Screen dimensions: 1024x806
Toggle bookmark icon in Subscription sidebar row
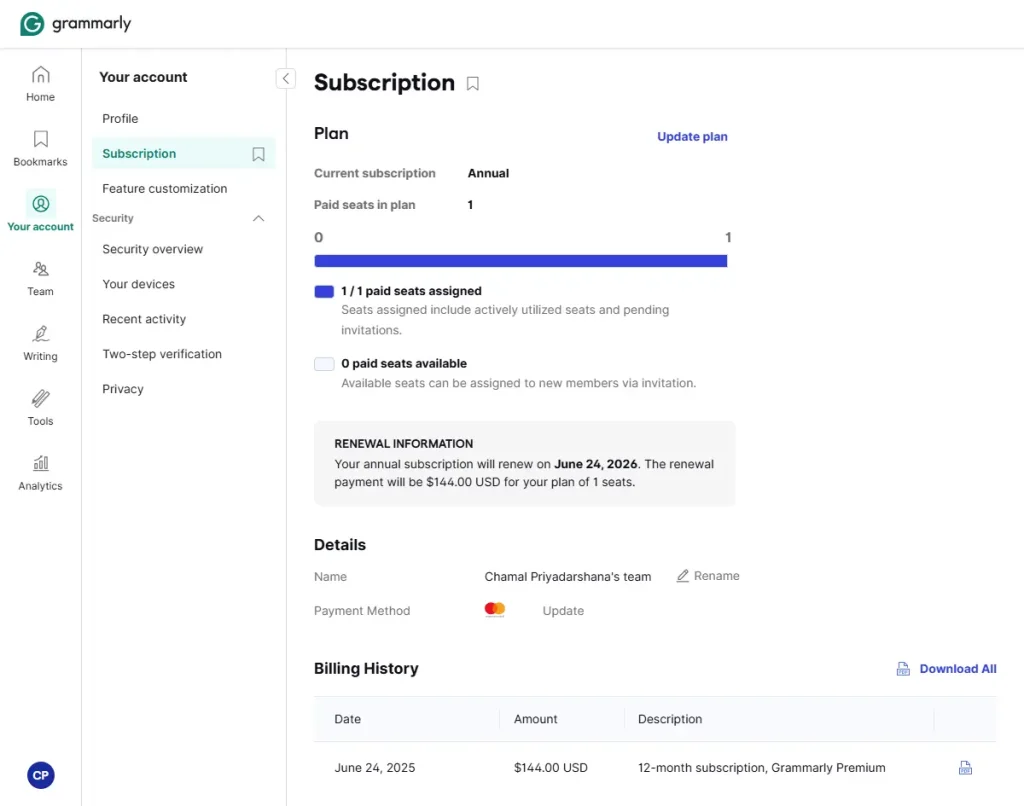coord(259,154)
